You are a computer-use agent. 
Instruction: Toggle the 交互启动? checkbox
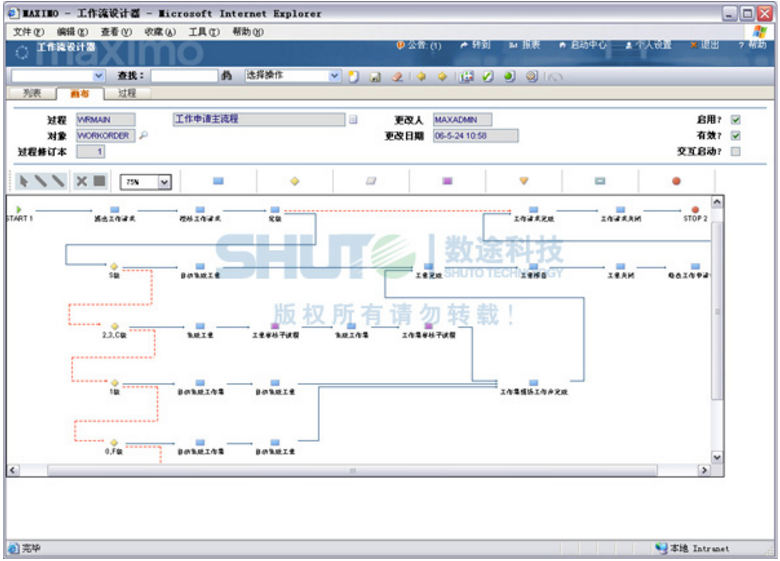736,151
